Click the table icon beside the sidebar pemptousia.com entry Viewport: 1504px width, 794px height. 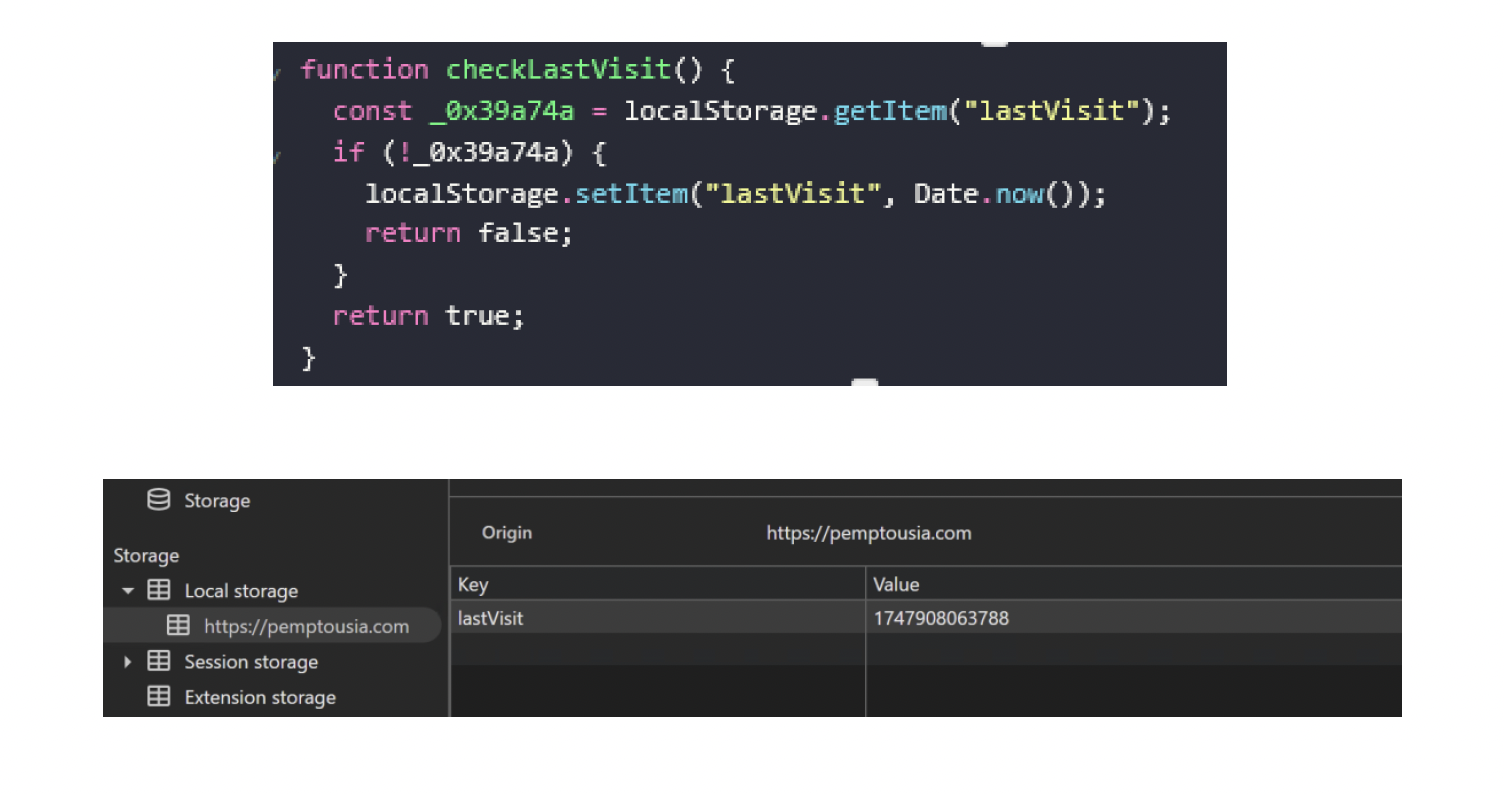click(x=178, y=626)
